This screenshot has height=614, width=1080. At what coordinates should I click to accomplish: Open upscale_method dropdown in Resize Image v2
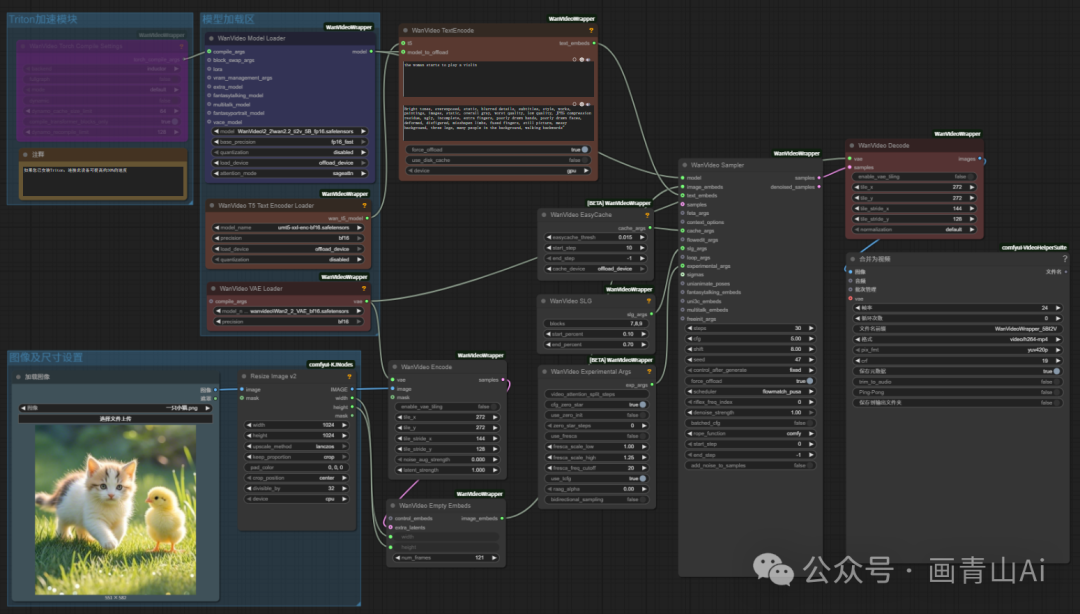pyautogui.click(x=297, y=447)
